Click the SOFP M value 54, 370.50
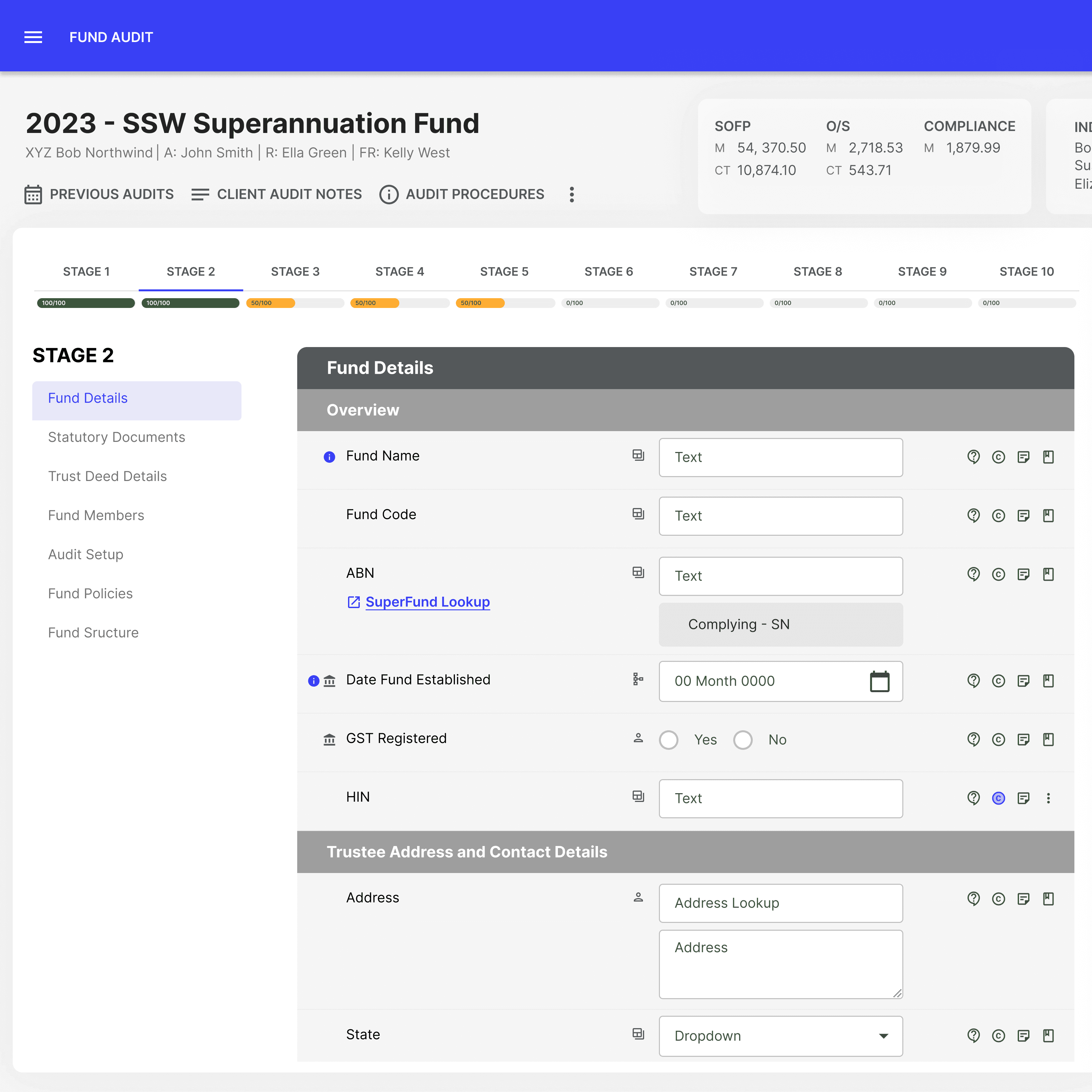Viewport: 1092px width, 1092px height. click(x=771, y=148)
